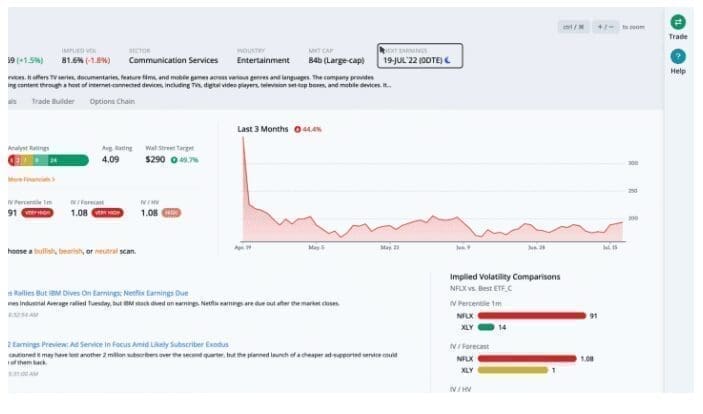This screenshot has width=703, height=414.
Task: Click the green Trade icon
Action: [678, 22]
